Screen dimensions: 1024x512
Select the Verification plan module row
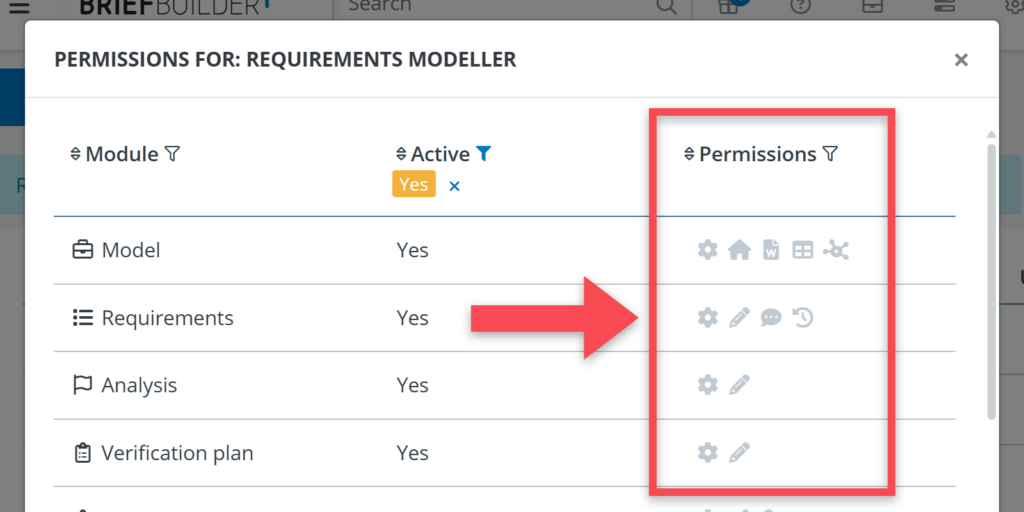pos(177,453)
